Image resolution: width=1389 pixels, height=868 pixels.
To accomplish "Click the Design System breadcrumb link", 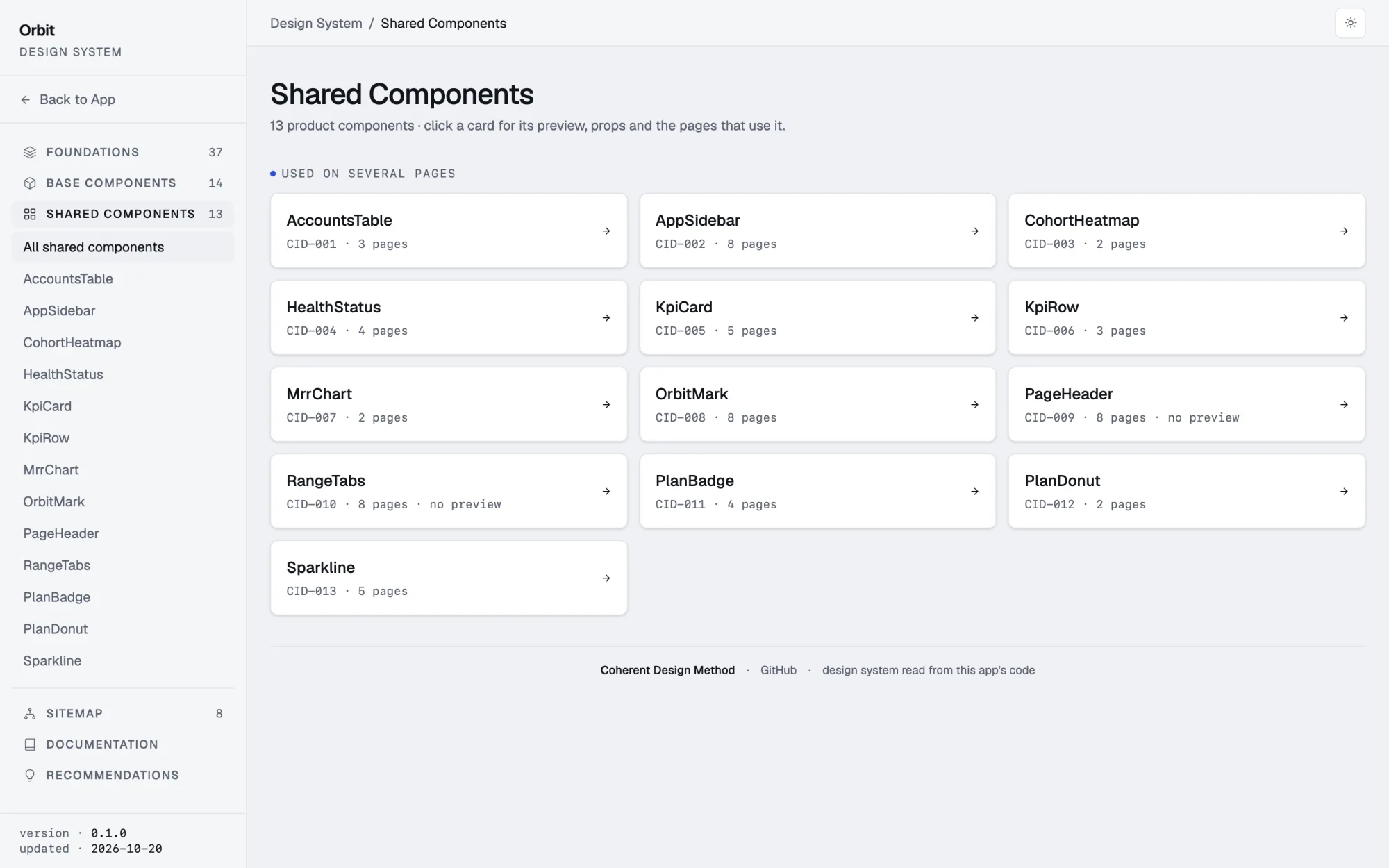I will click(x=316, y=24).
